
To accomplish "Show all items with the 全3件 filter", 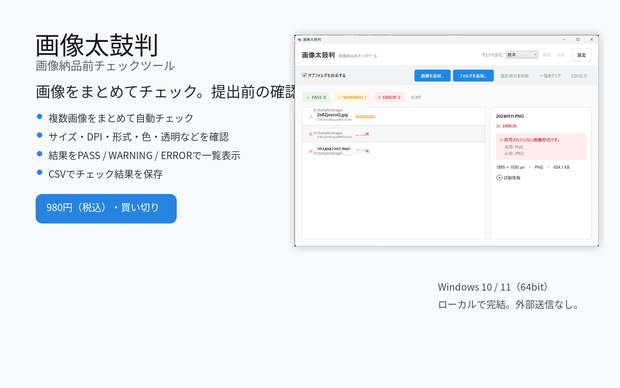I will tap(416, 97).
